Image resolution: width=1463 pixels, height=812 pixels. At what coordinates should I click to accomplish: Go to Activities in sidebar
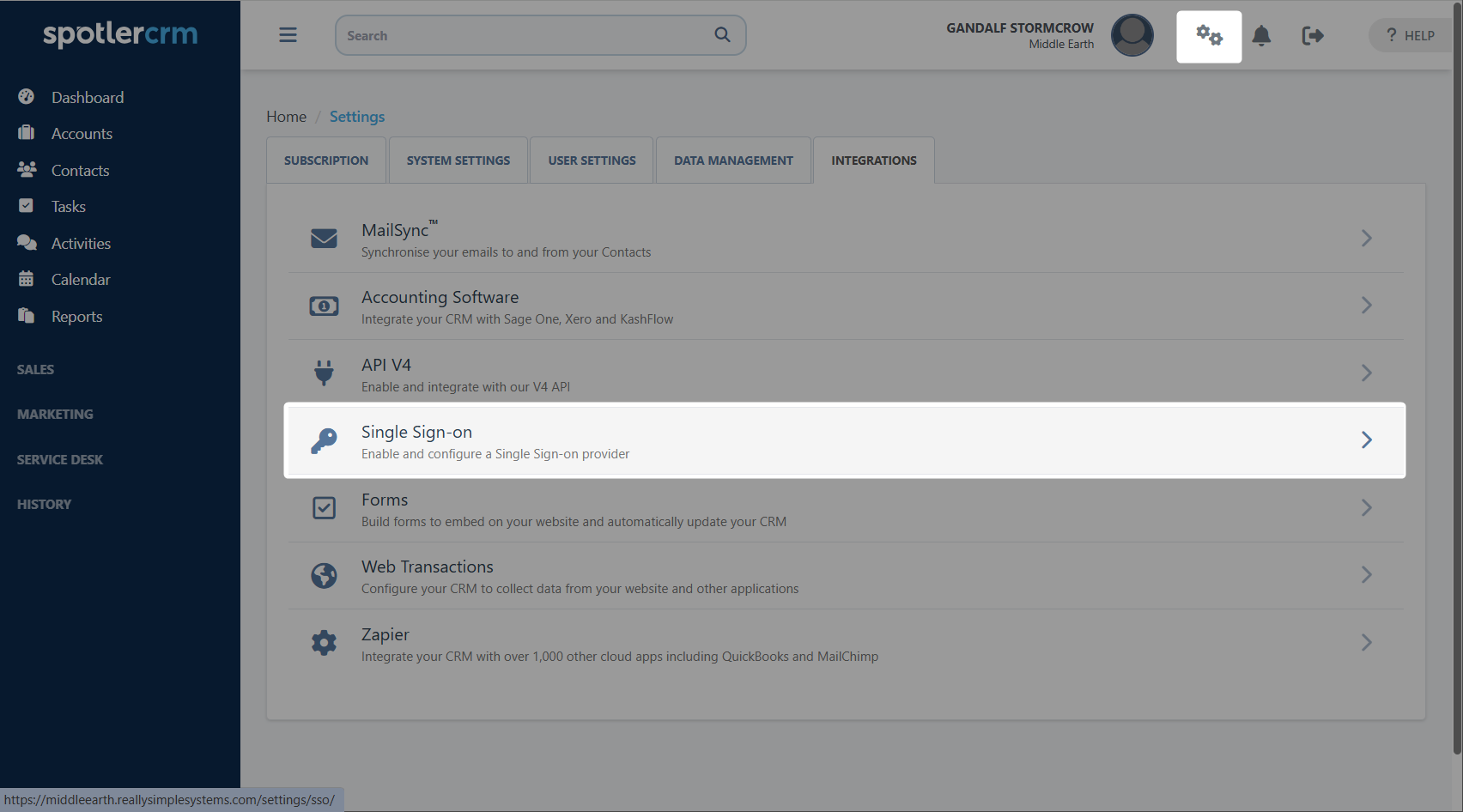point(81,243)
